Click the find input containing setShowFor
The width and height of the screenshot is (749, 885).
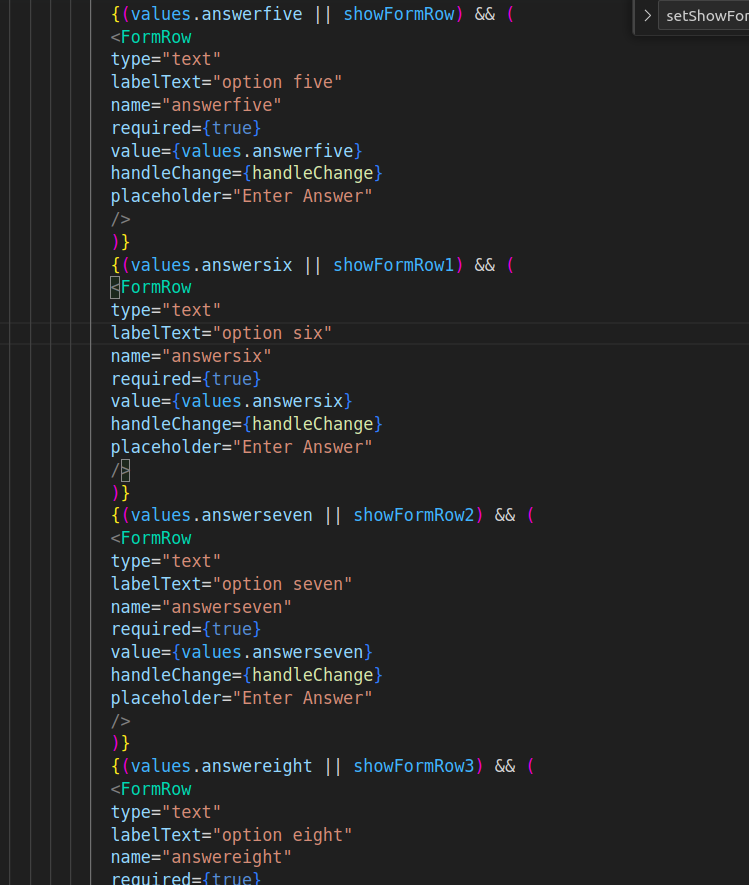coord(705,16)
